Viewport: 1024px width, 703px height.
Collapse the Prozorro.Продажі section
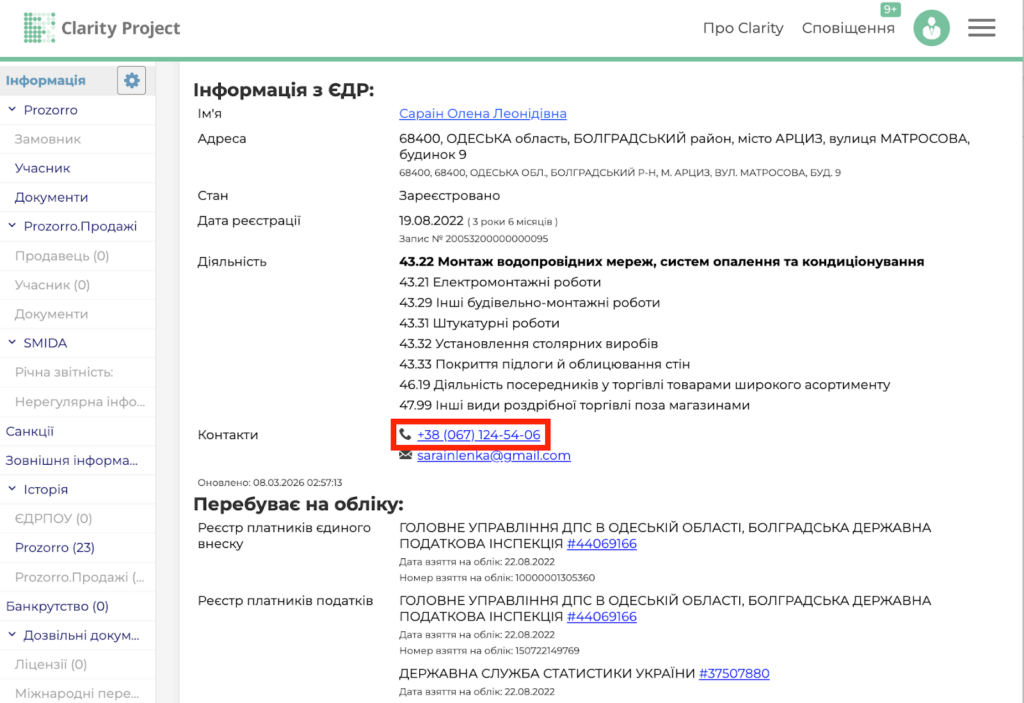pos(13,226)
